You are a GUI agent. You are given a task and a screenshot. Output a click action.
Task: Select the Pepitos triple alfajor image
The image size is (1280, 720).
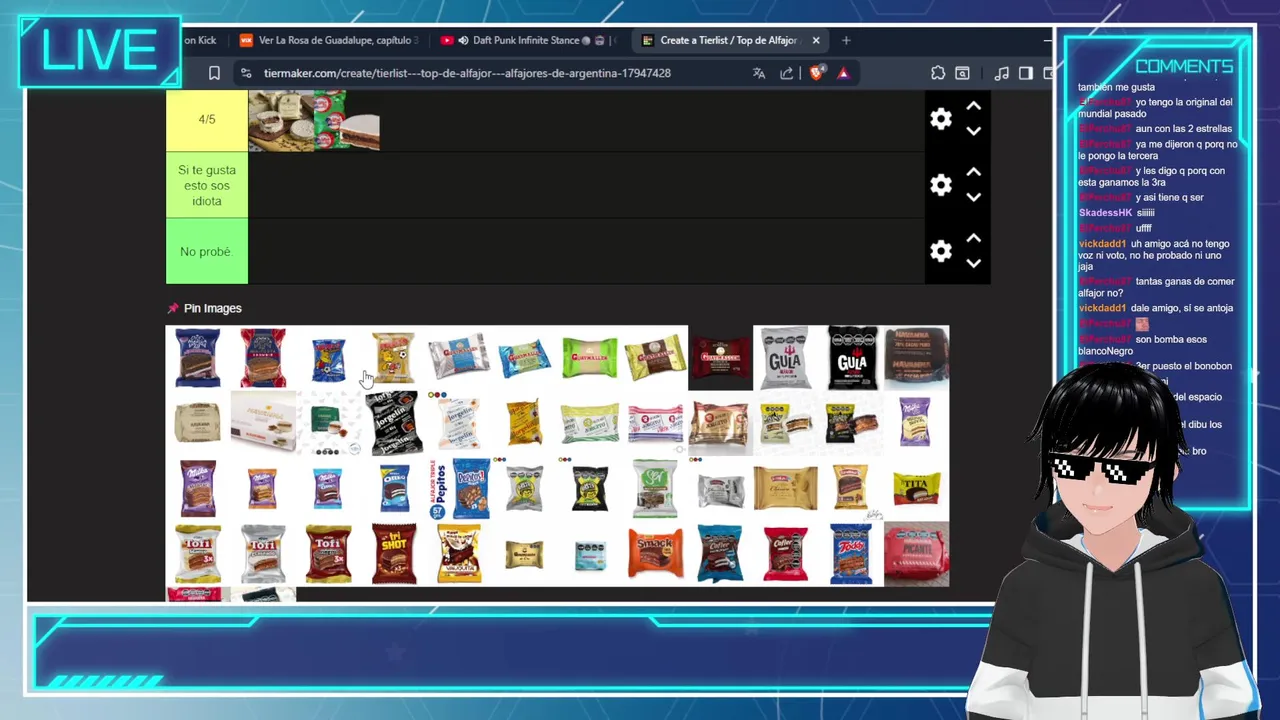pyautogui.click(x=459, y=488)
